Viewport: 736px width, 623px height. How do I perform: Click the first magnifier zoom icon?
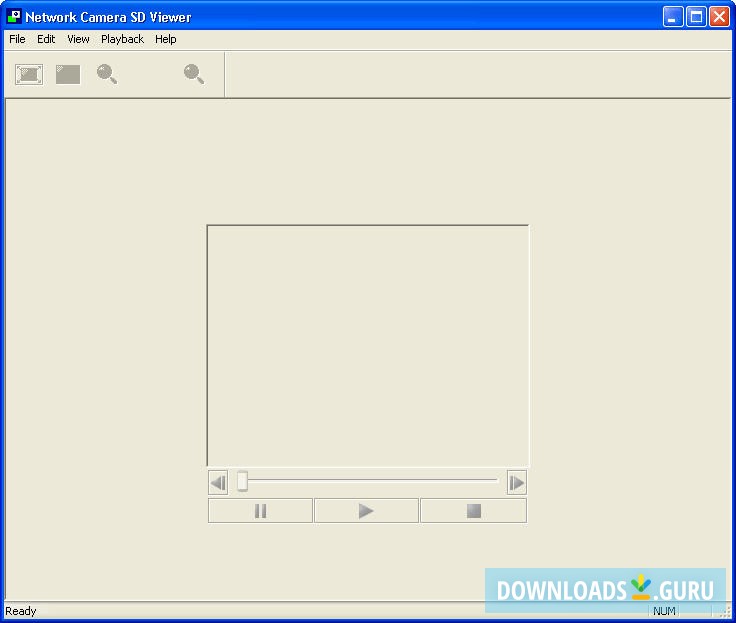[107, 74]
